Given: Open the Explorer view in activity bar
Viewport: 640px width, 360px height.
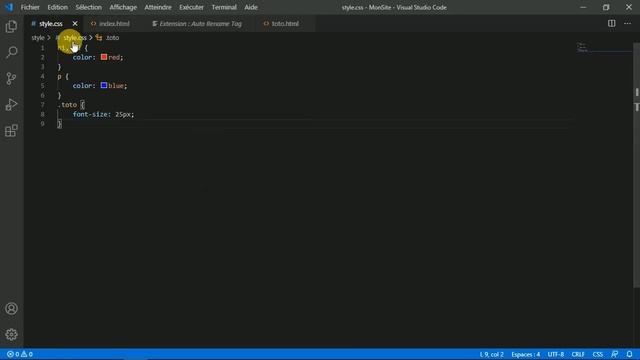Looking at the screenshot, I should pos(11,27).
